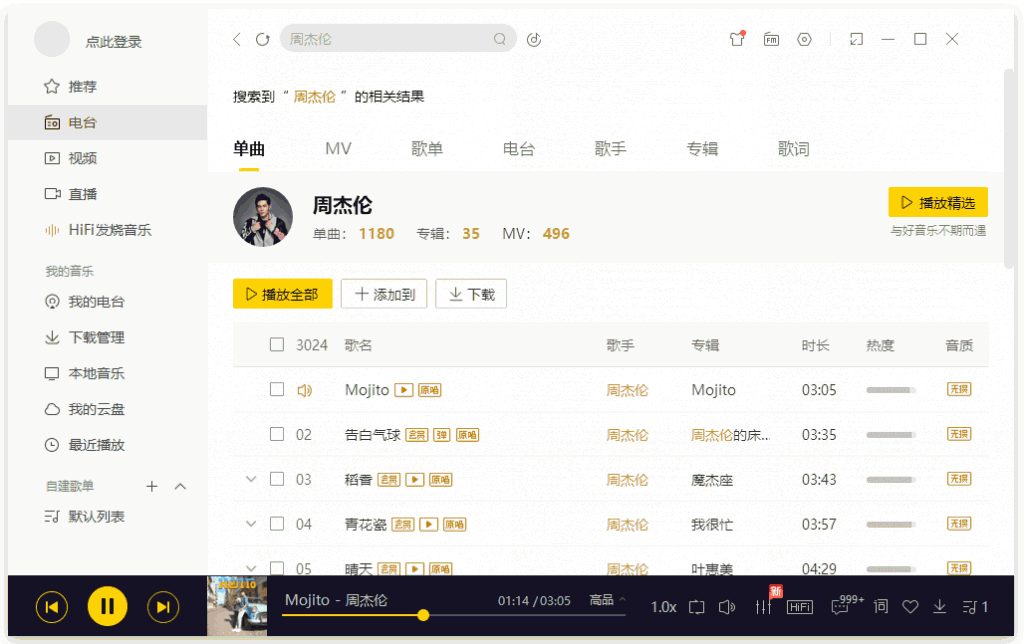Viewport: 1024px width, 644px height.
Task: Switch to the 歌单 tab
Action: tap(427, 148)
